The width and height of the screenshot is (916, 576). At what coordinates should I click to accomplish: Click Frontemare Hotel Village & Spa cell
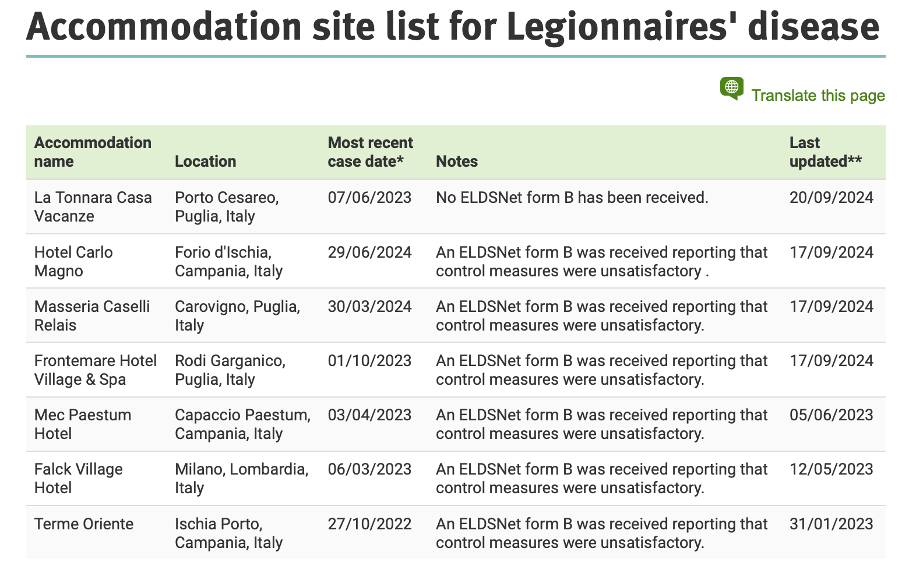tap(95, 370)
